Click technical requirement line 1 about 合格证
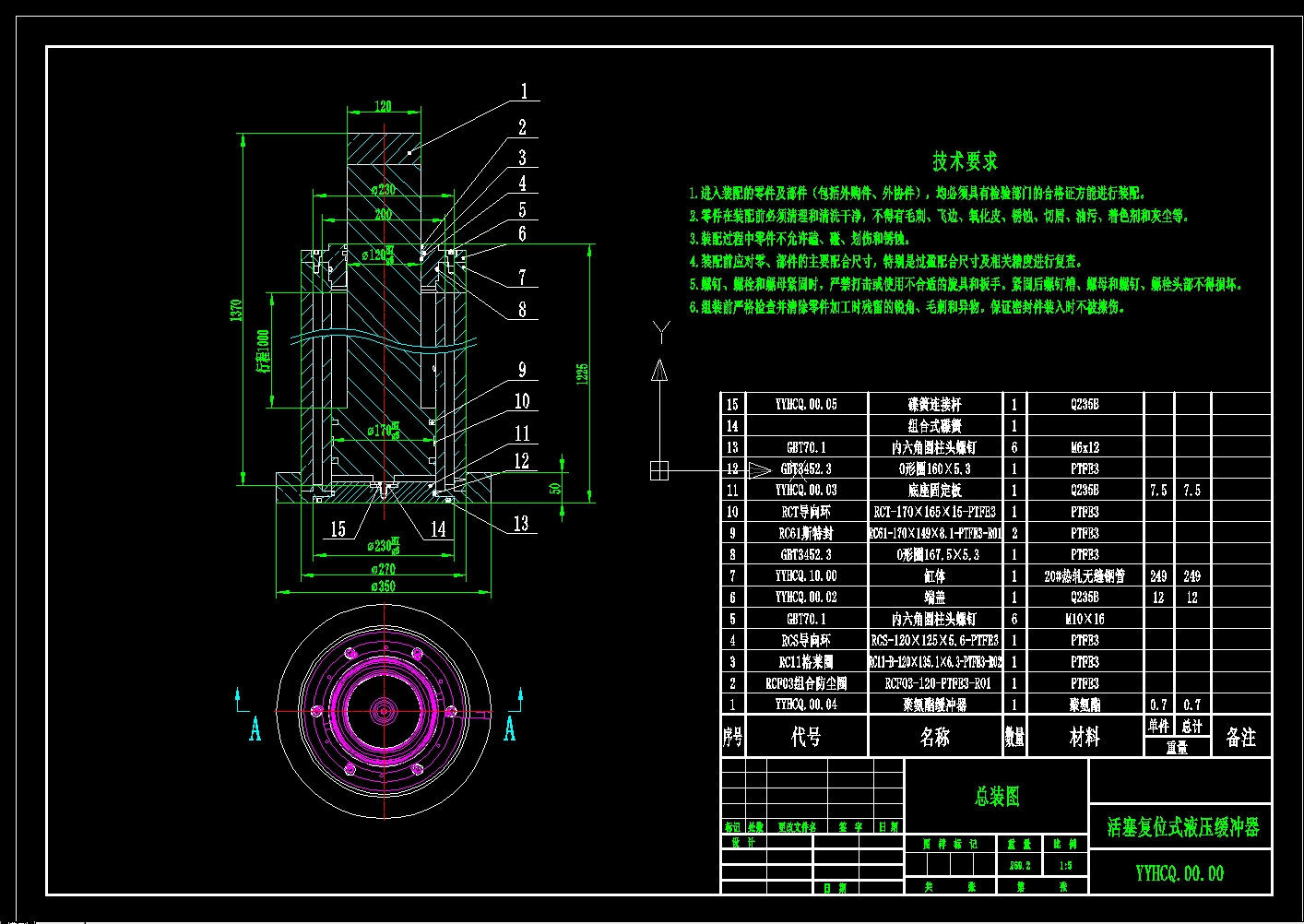Screen dimensions: 1304x924 pyautogui.click(x=918, y=194)
